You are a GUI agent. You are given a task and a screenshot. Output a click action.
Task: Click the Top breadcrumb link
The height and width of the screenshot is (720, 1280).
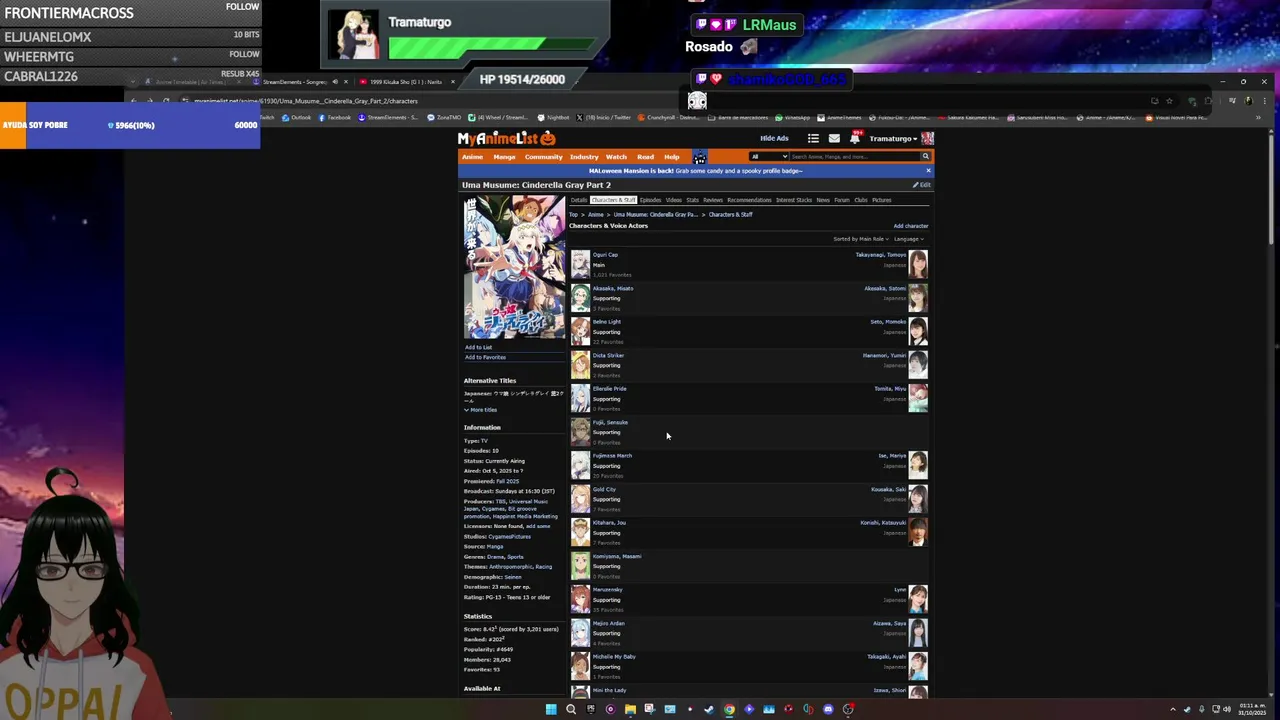573,214
